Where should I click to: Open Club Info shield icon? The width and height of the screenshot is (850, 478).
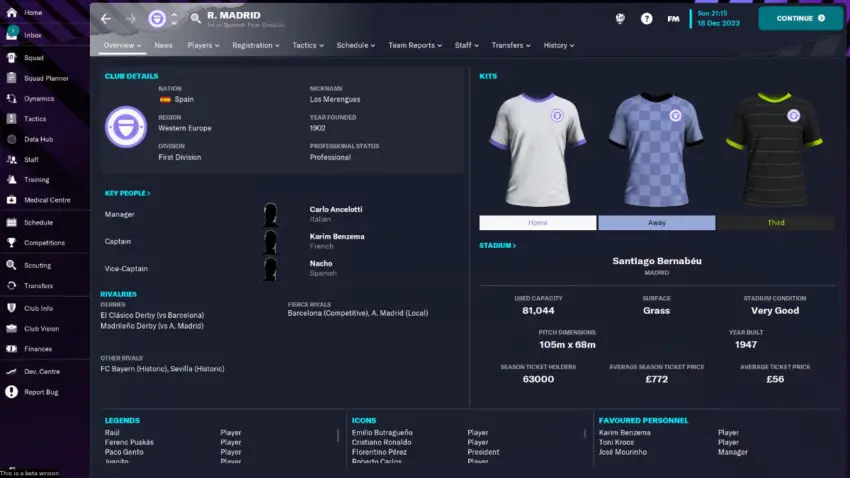(x=11, y=308)
